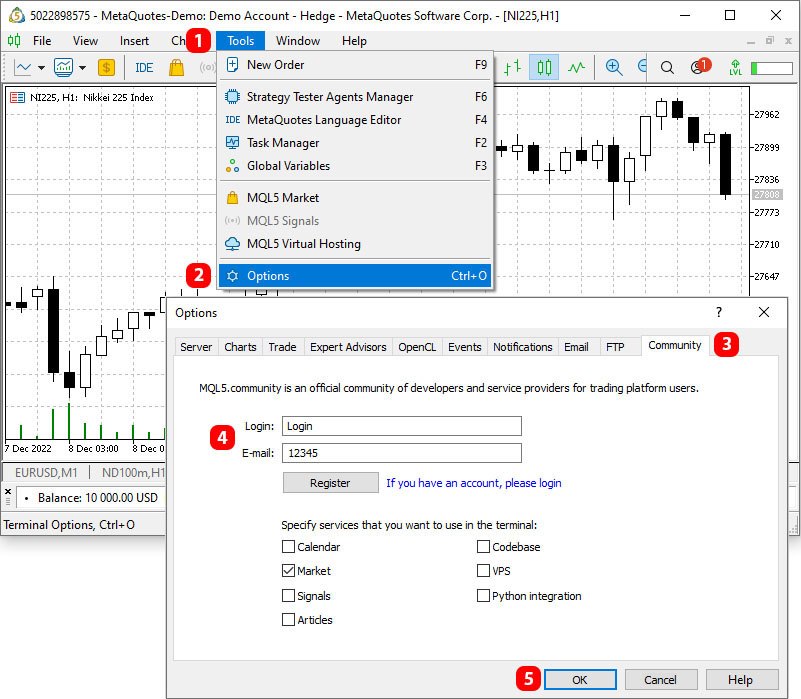Select the green line chart toolbar icon
Image resolution: width=801 pixels, height=699 pixels.
[x=576, y=67]
